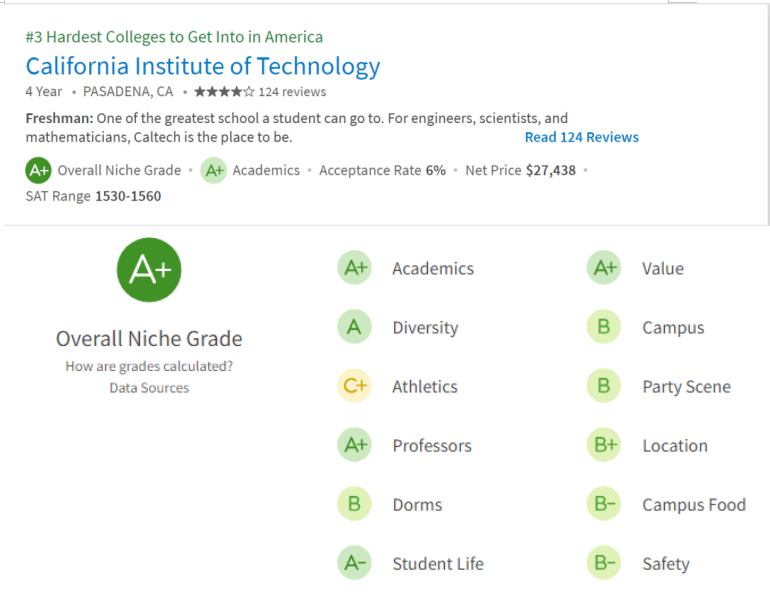Click the C+ grade badge for Athletics

tap(354, 386)
